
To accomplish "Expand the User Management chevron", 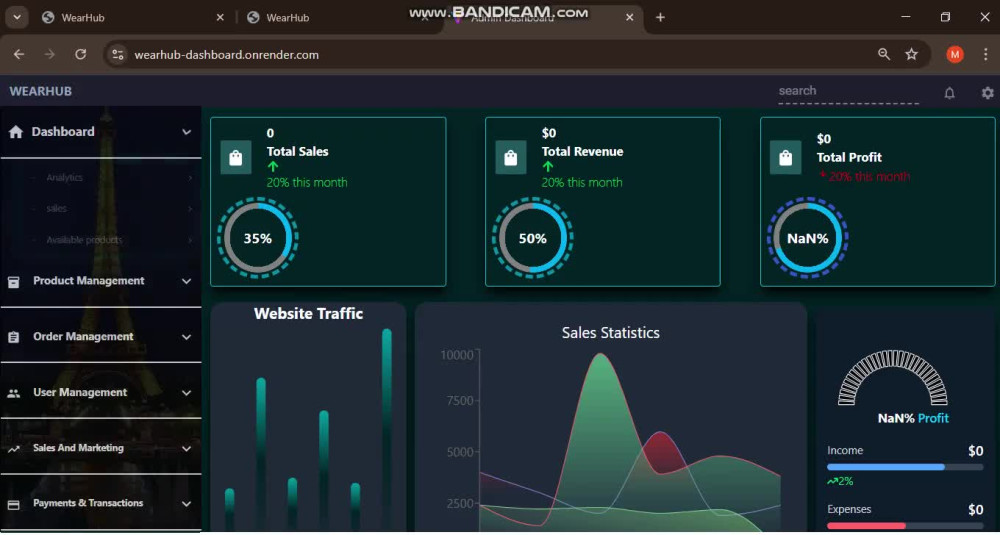I will [x=186, y=393].
